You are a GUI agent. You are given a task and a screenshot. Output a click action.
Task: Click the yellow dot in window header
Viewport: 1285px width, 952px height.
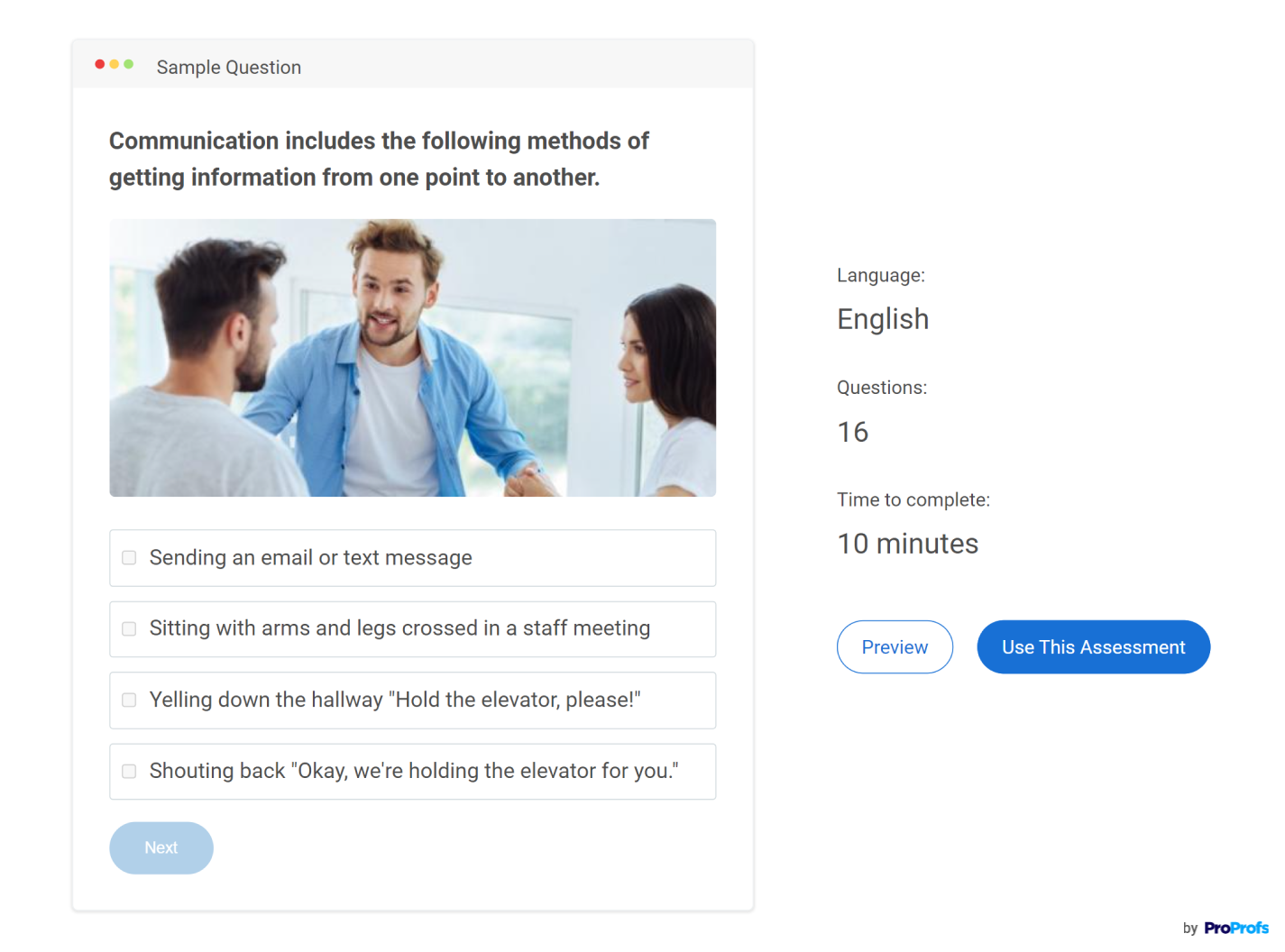click(115, 64)
